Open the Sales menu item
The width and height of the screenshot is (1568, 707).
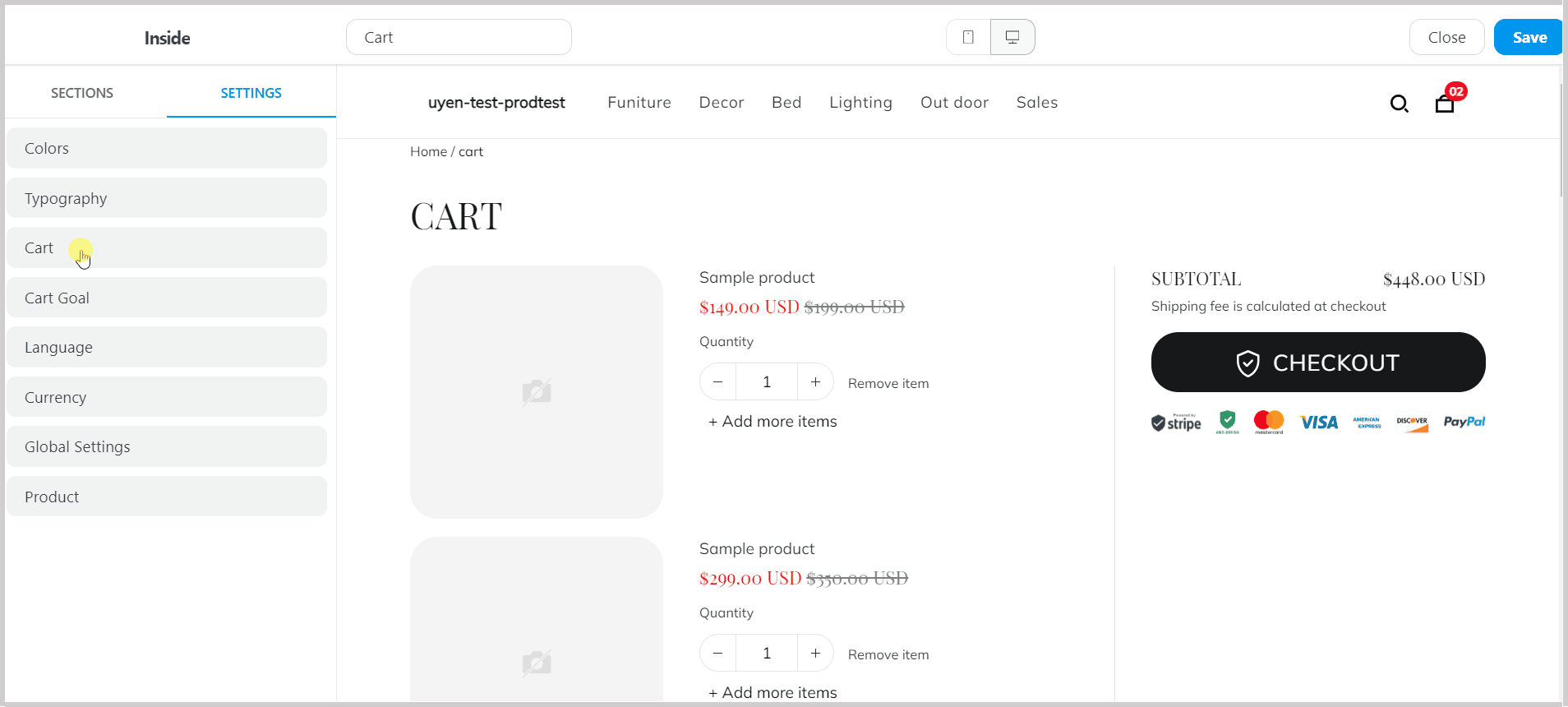click(1037, 103)
